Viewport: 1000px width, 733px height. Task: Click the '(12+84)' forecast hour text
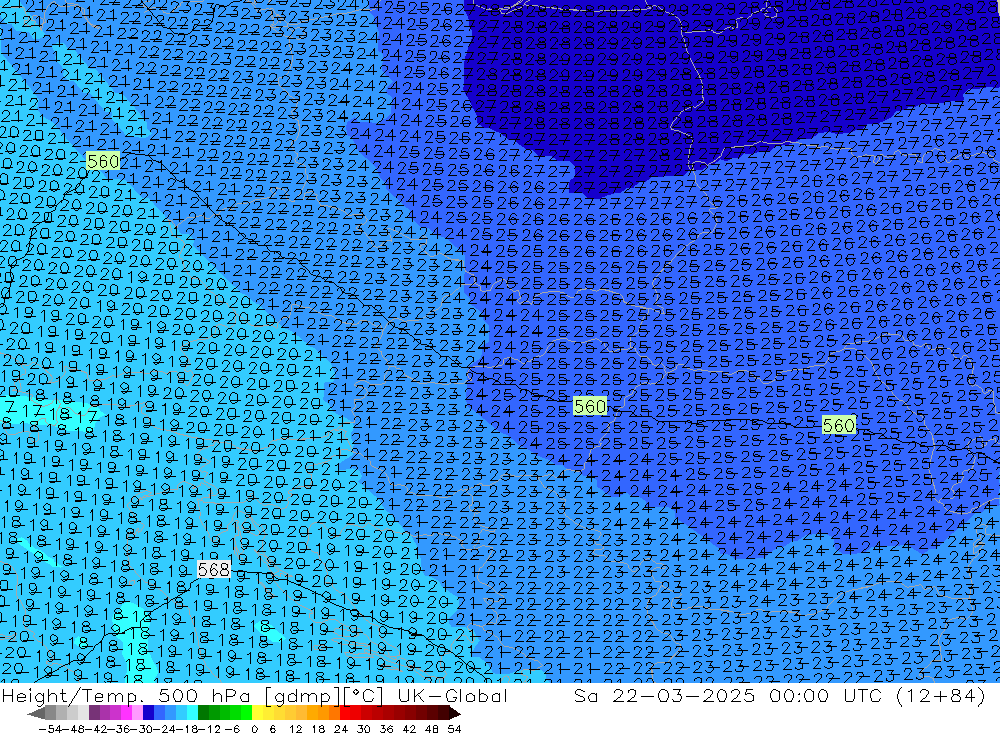coord(941,695)
